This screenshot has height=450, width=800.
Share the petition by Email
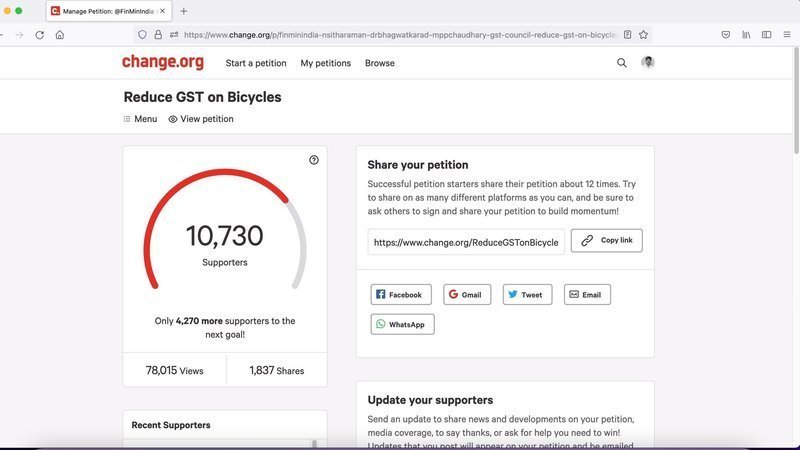587,295
